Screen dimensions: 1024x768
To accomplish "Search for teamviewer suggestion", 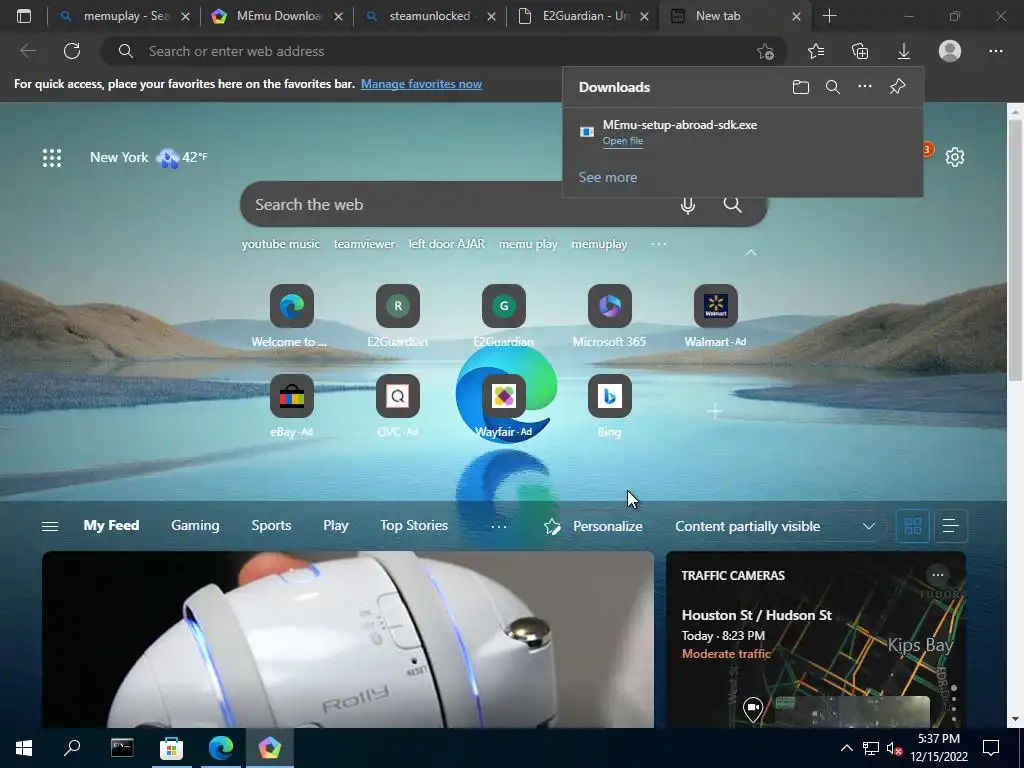I will coord(364,244).
